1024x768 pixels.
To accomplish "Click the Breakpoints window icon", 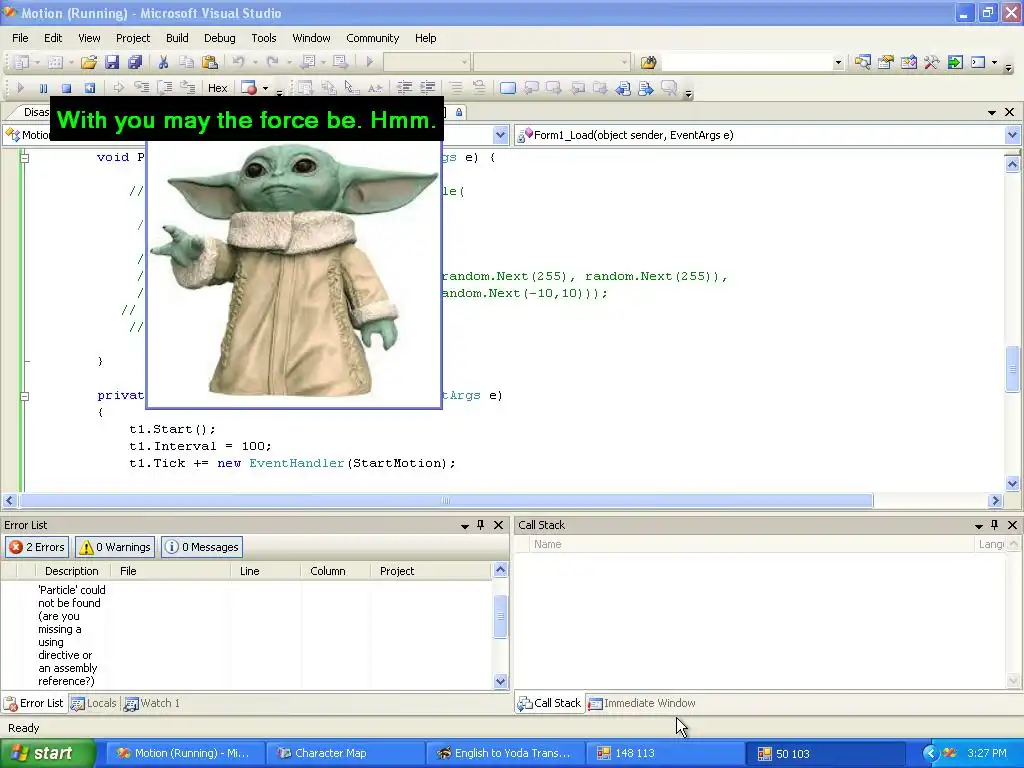I will coord(249,88).
